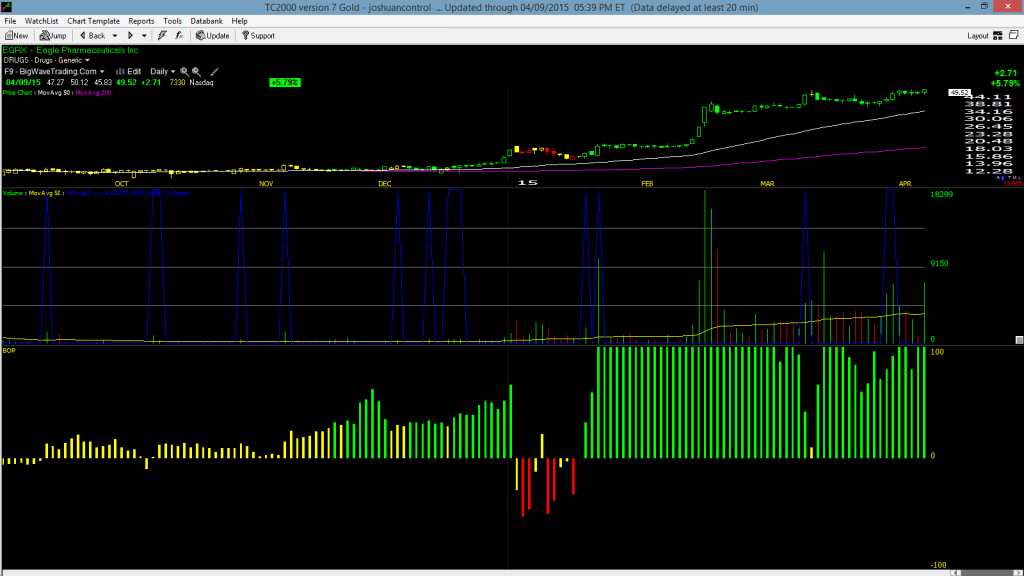
Task: Go Back to the previous chart
Action: [x=92, y=36]
